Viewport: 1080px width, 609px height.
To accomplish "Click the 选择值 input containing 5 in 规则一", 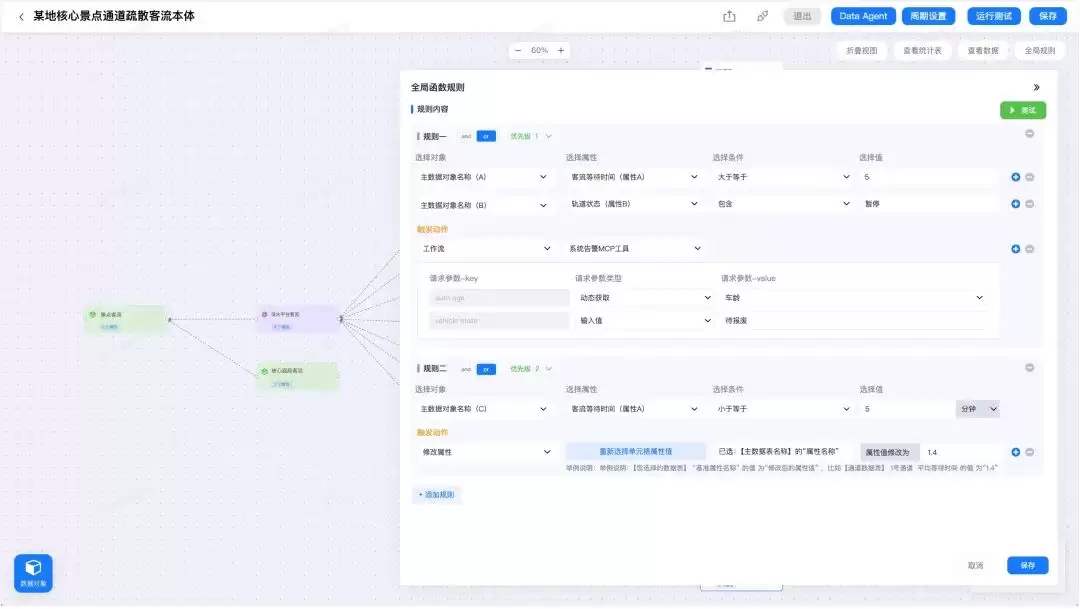I will pos(929,177).
